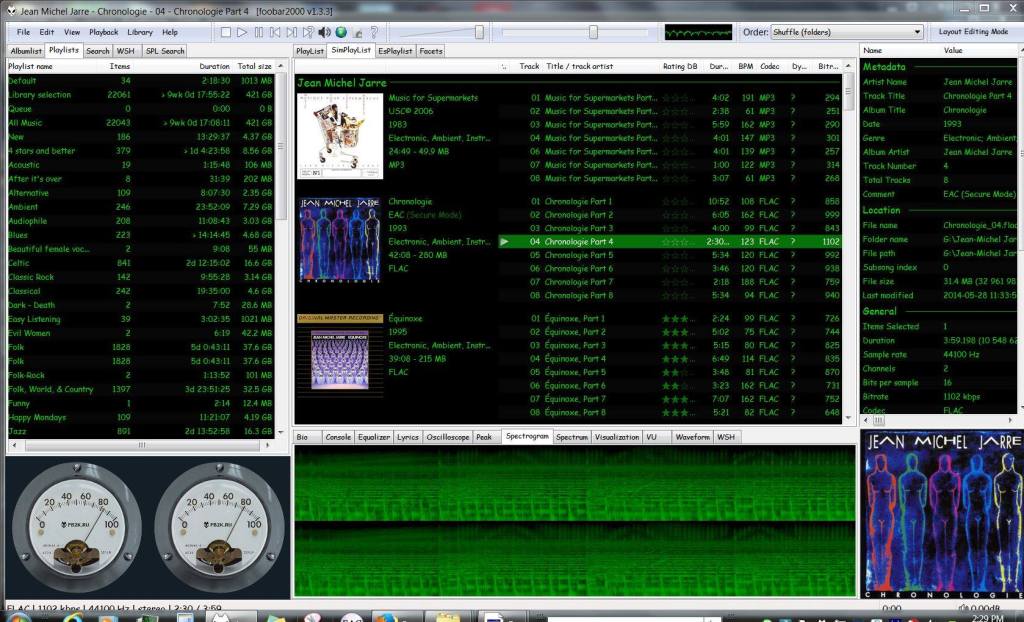The width and height of the screenshot is (1024, 622).
Task: Open the Playback menu
Action: tap(103, 31)
